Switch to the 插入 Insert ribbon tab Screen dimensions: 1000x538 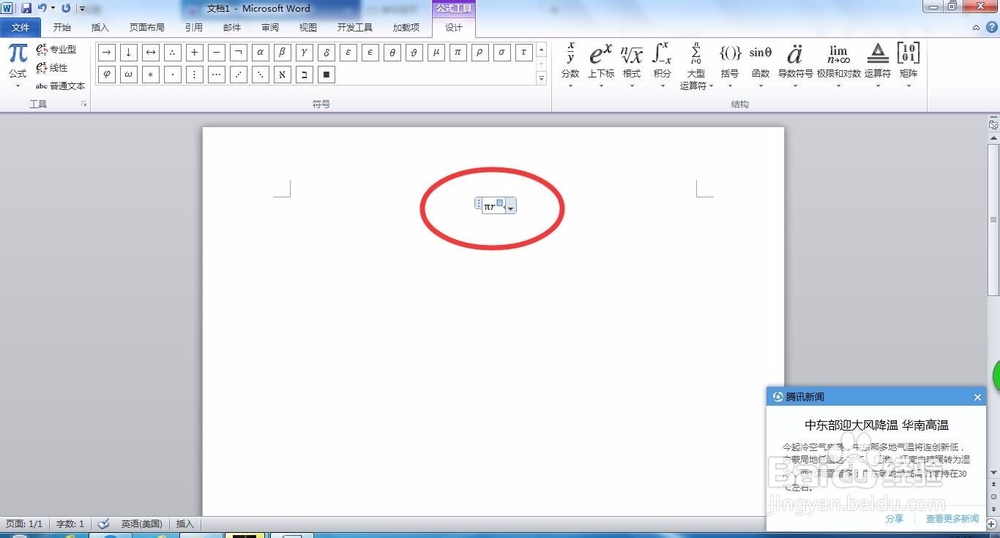(100, 27)
